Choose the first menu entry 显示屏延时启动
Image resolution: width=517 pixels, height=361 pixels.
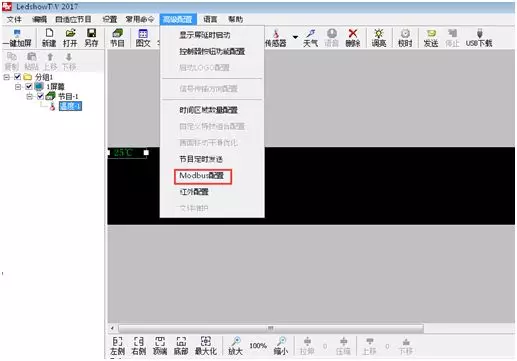click(x=204, y=35)
